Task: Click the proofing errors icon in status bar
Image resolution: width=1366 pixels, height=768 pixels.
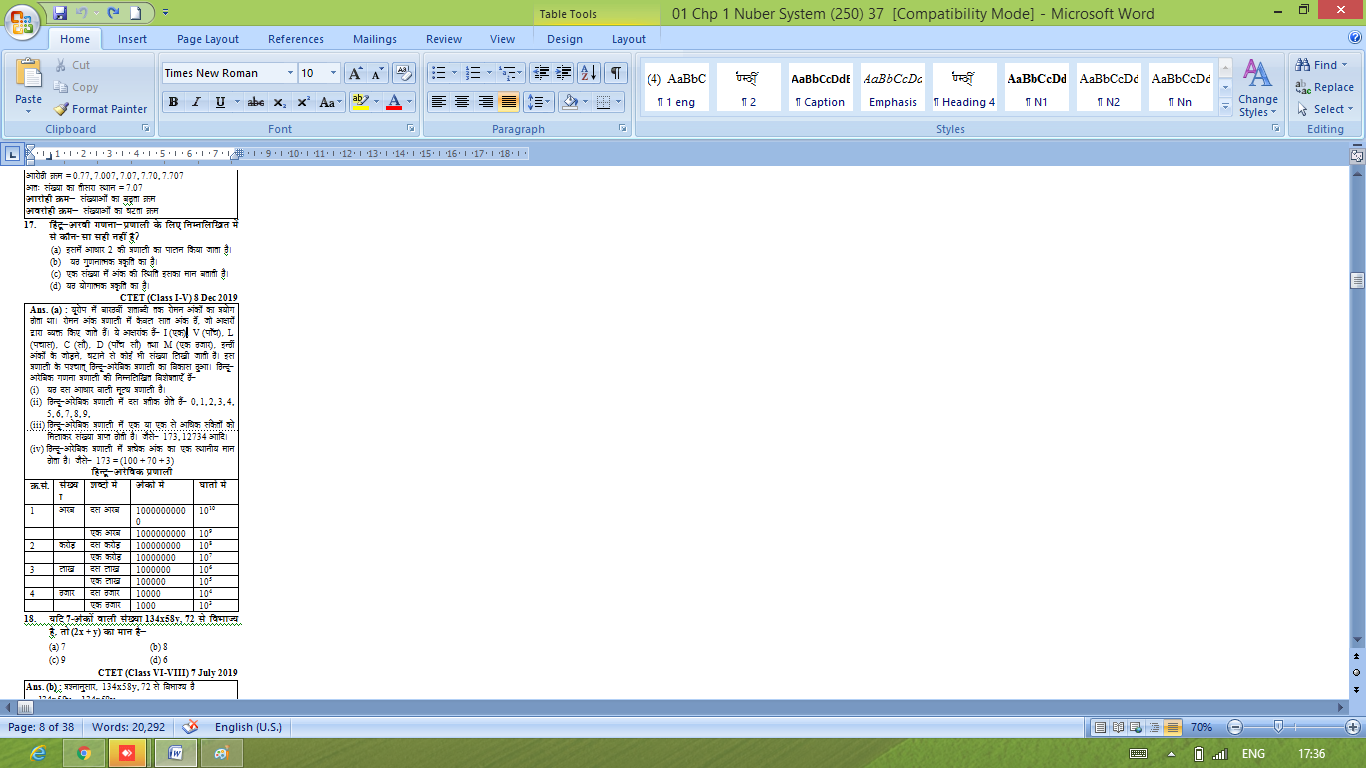Action: tap(190, 727)
